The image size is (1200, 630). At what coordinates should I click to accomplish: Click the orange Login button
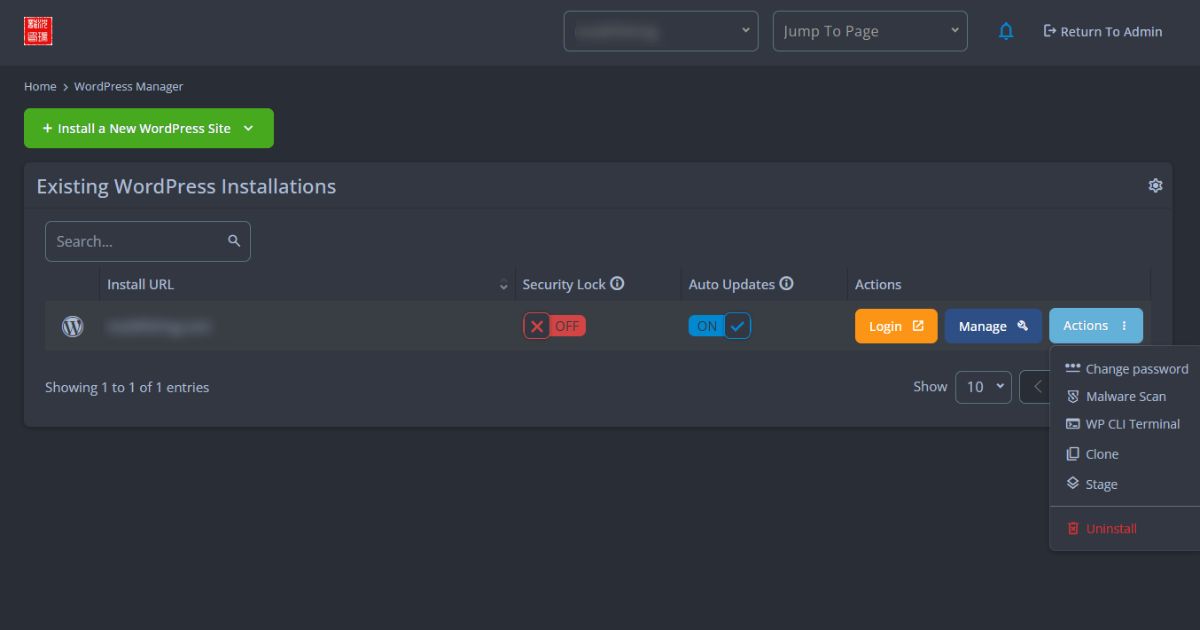[x=895, y=326]
